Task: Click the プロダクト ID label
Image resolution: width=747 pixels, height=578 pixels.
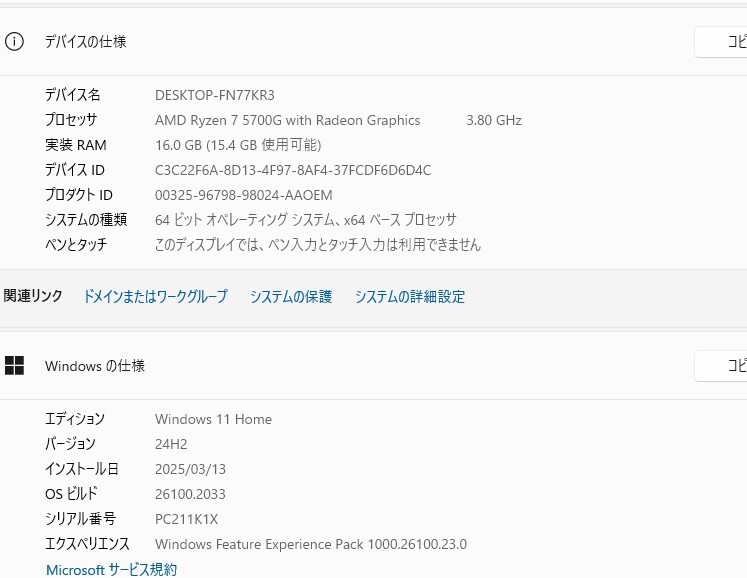Action: (x=79, y=194)
